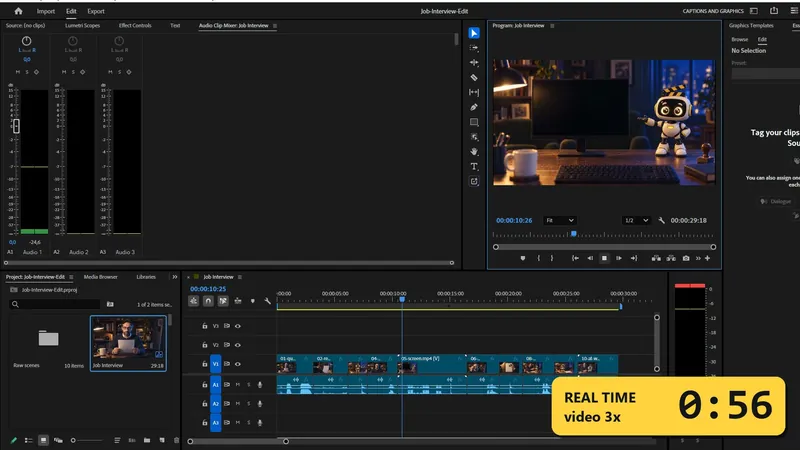
Task: Toggle A1 track target button
Action: point(215,385)
